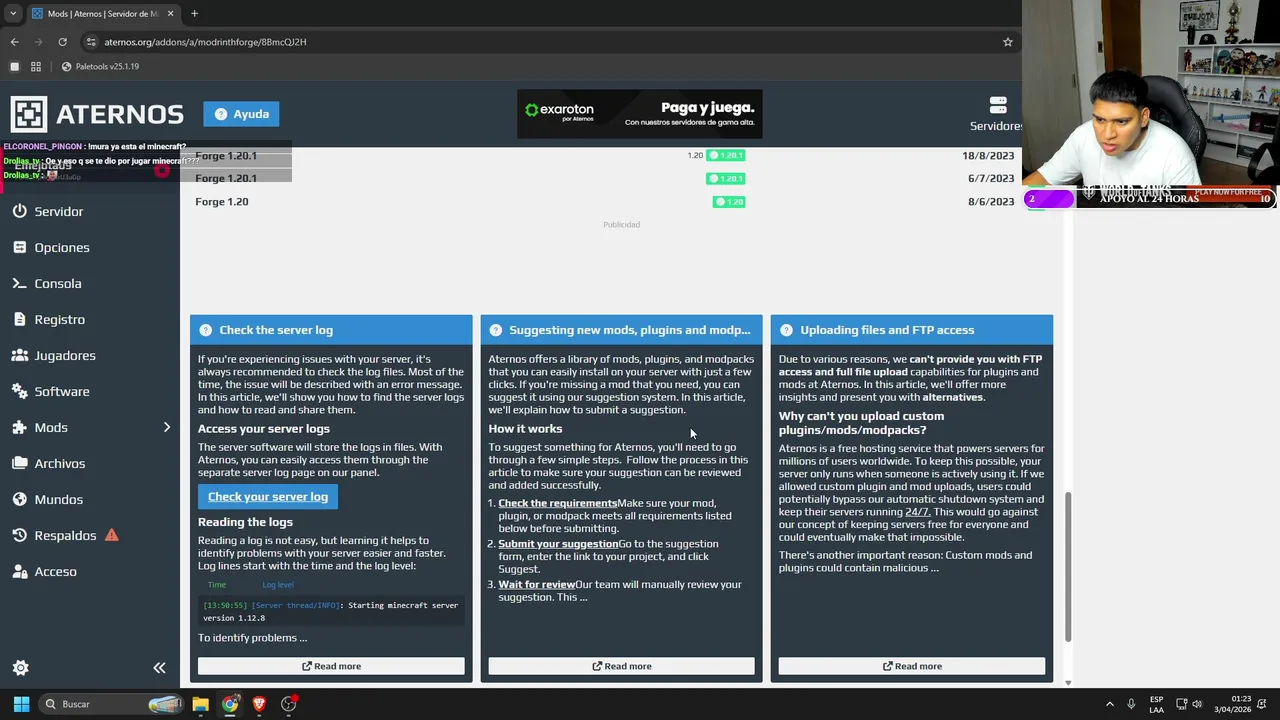The height and width of the screenshot is (720, 1280).
Task: Click the Mods puzzle-piece icon
Action: tap(20, 427)
